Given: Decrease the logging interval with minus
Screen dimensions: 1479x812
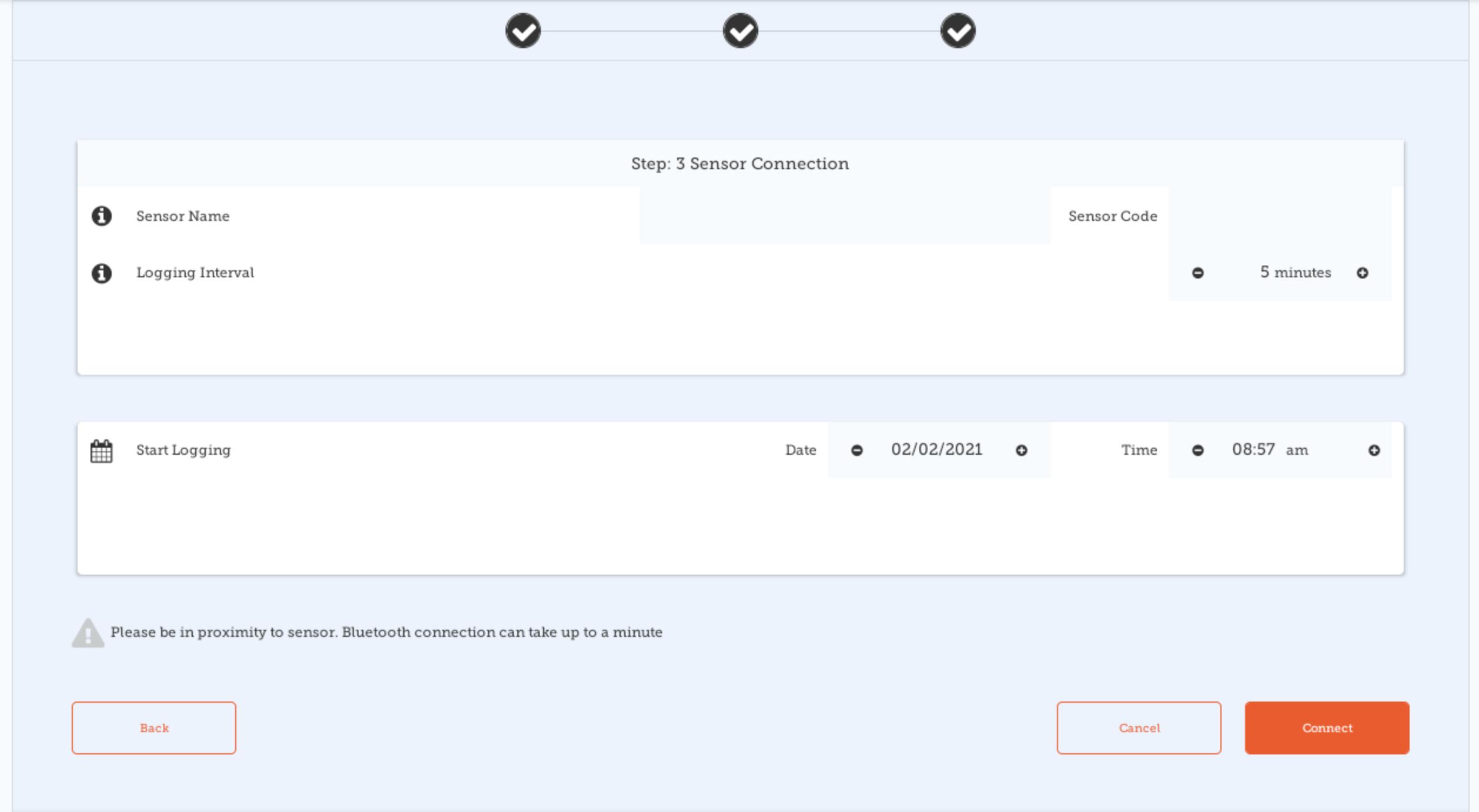Looking at the screenshot, I should pos(1197,273).
